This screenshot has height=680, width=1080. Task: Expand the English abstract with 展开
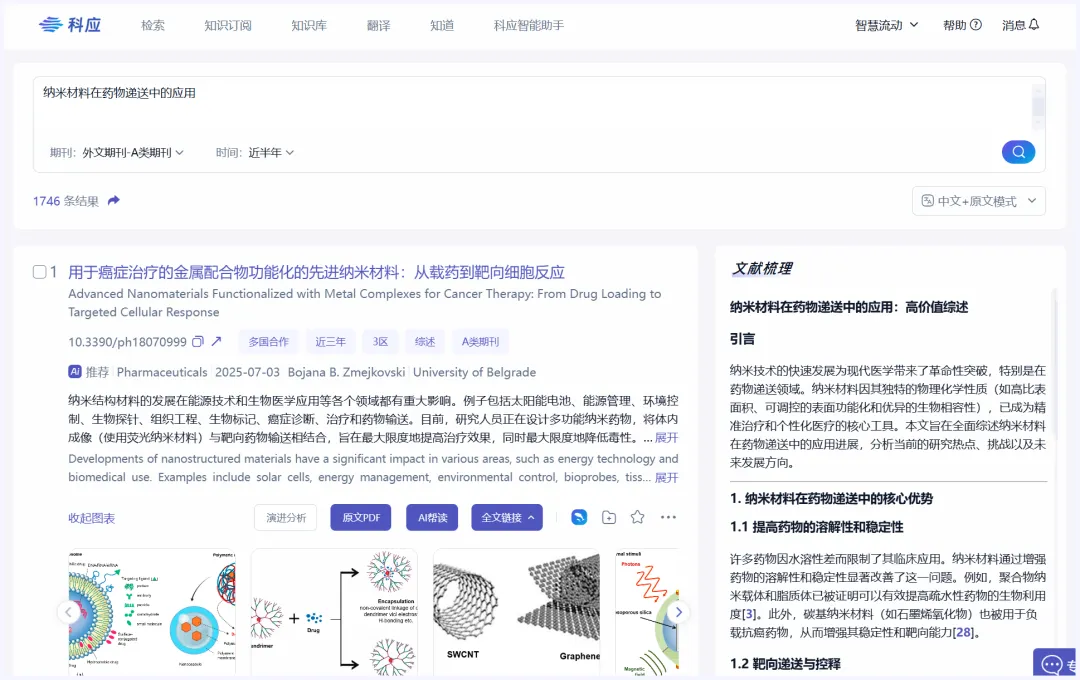point(666,477)
